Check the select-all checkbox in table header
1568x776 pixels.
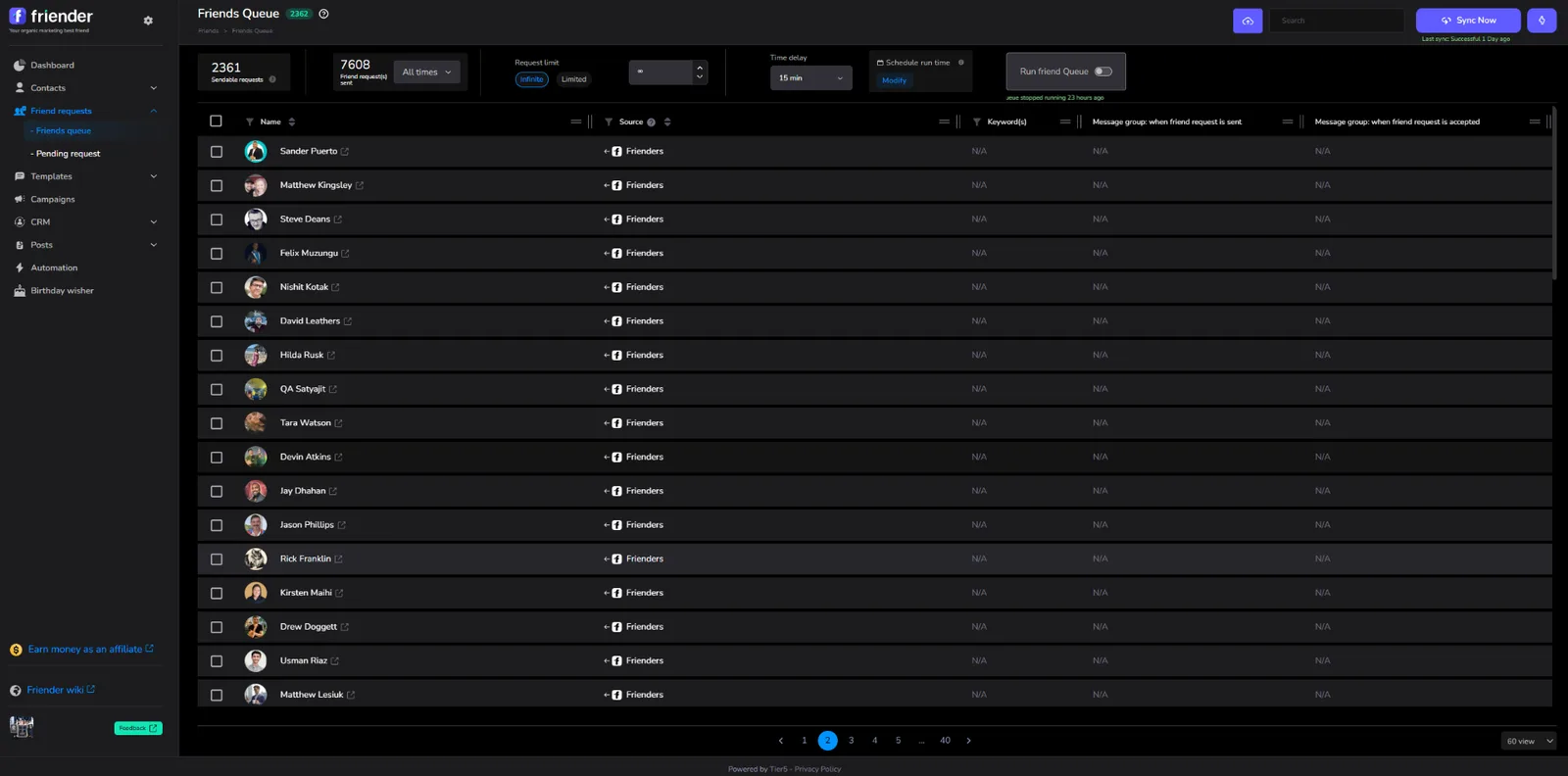(217, 121)
